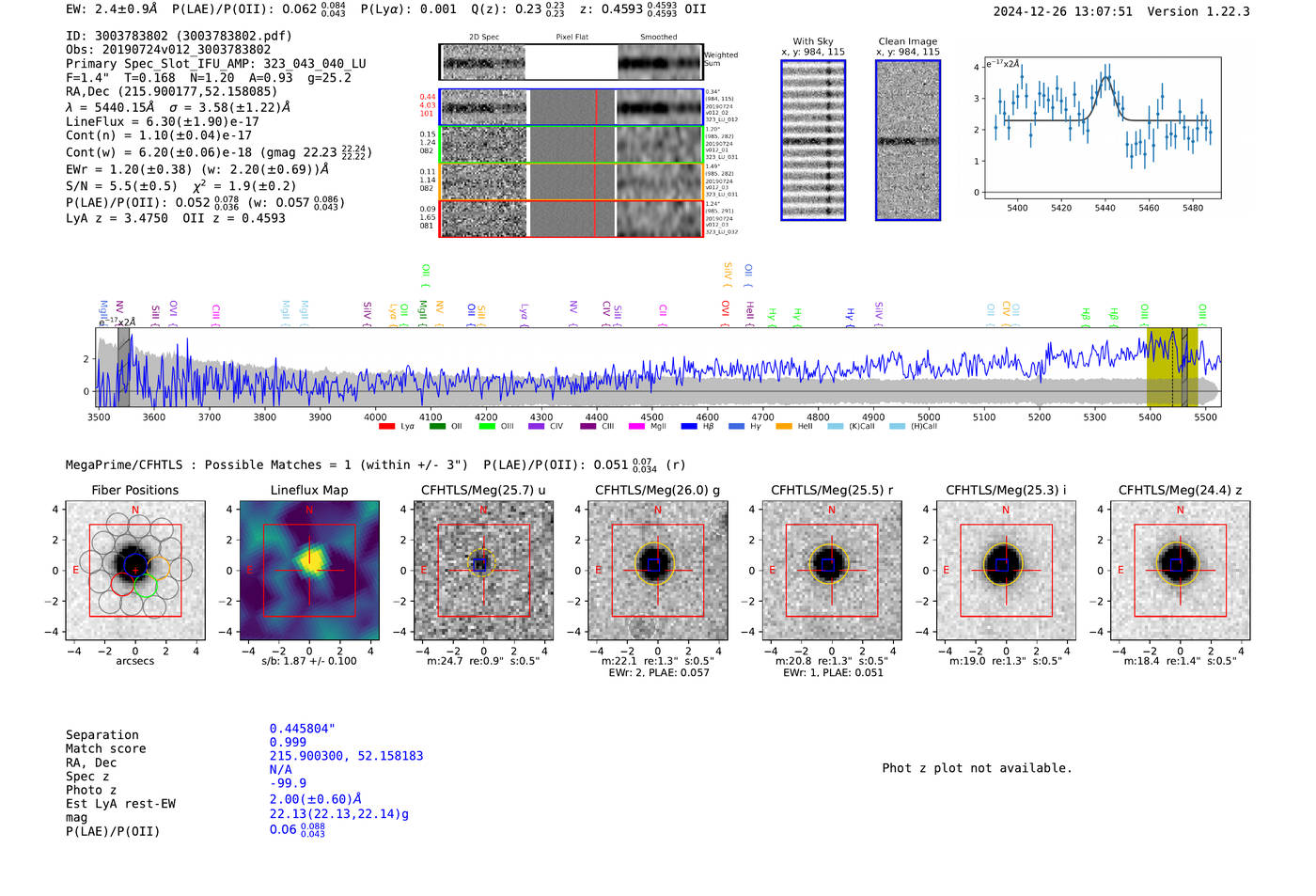Click the Phot z plot not available message
The height and width of the screenshot is (896, 1316).
point(977,768)
